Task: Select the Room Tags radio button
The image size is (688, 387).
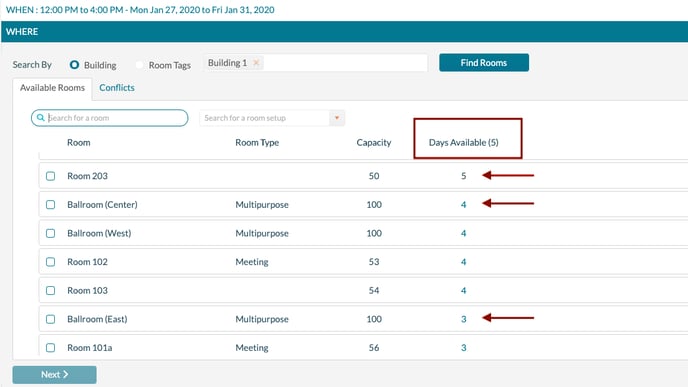Action: [140, 65]
